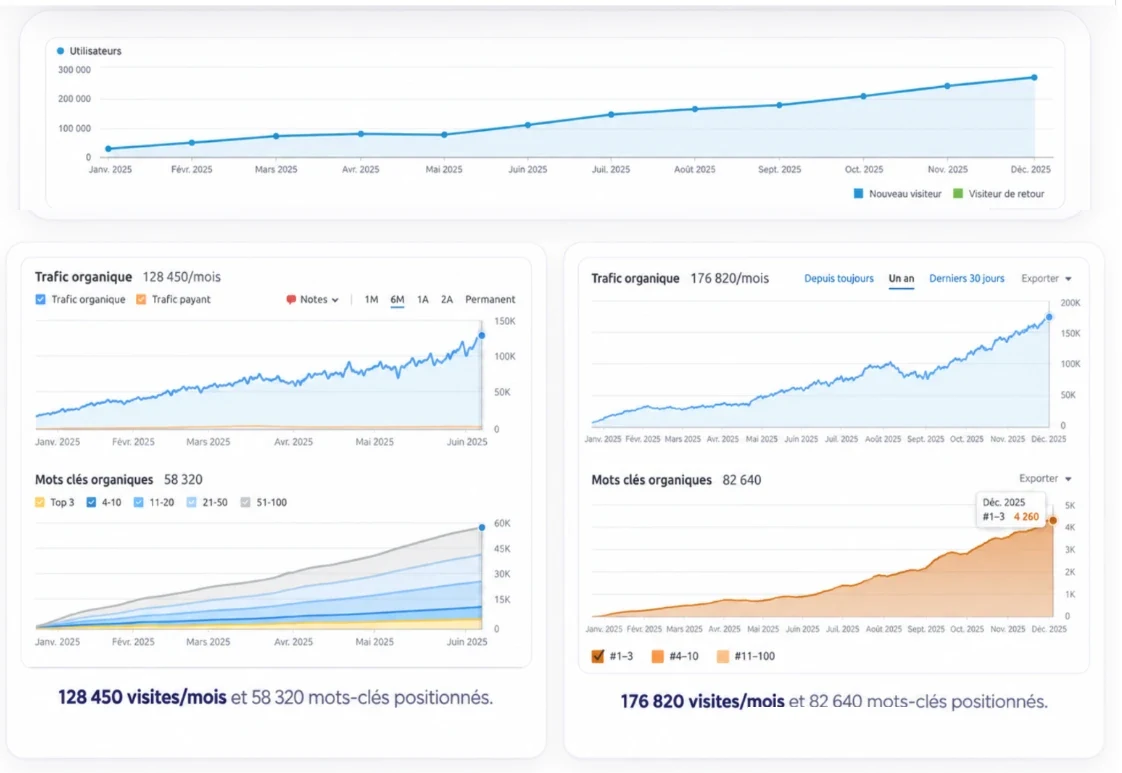1122x773 pixels.
Task: Click the Déc. 2025 data point on Utilisateurs chart
Action: (x=1034, y=77)
